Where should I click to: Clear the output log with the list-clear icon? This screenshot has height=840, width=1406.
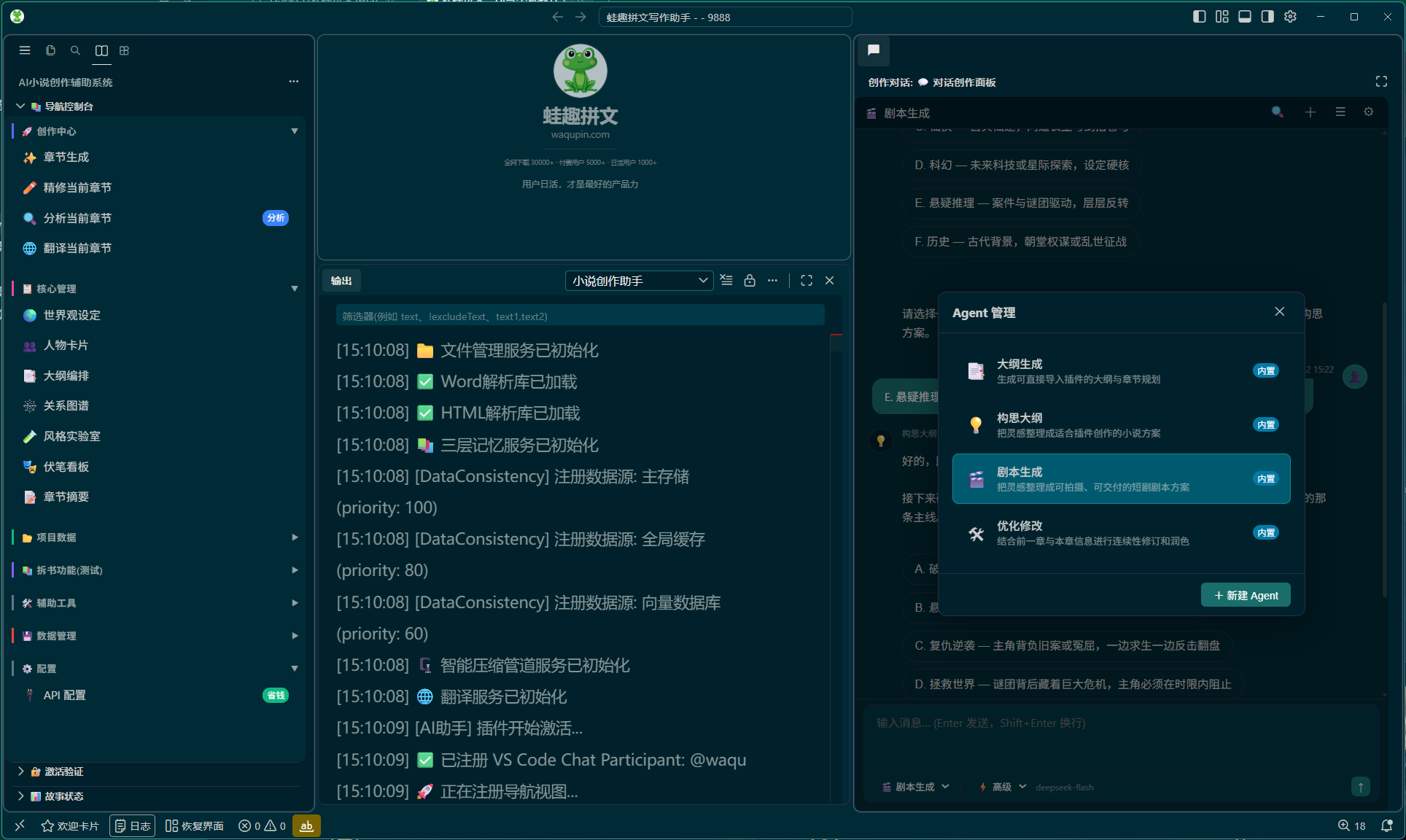(x=726, y=280)
